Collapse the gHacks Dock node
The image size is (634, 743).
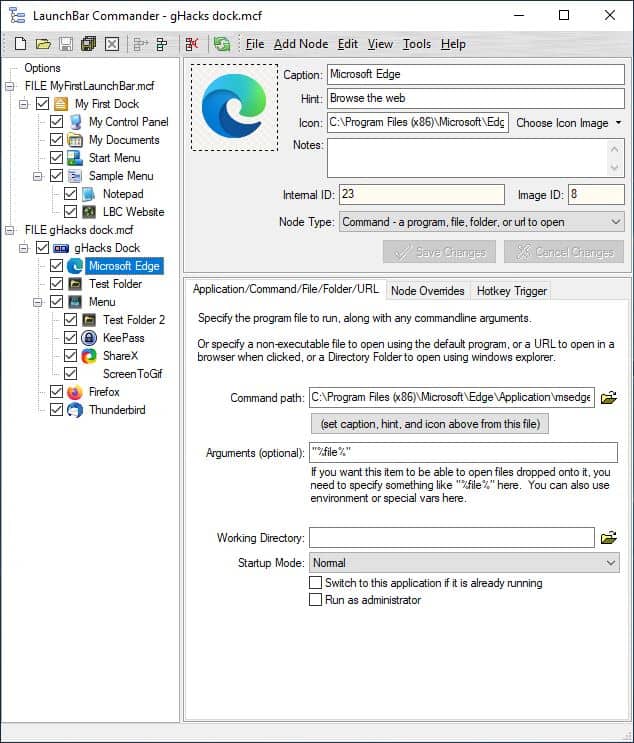(x=23, y=248)
